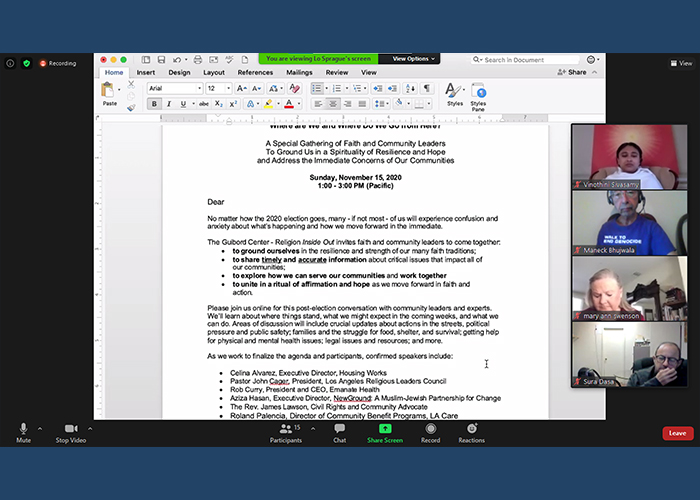Toggle Italic formatting

click(x=169, y=104)
